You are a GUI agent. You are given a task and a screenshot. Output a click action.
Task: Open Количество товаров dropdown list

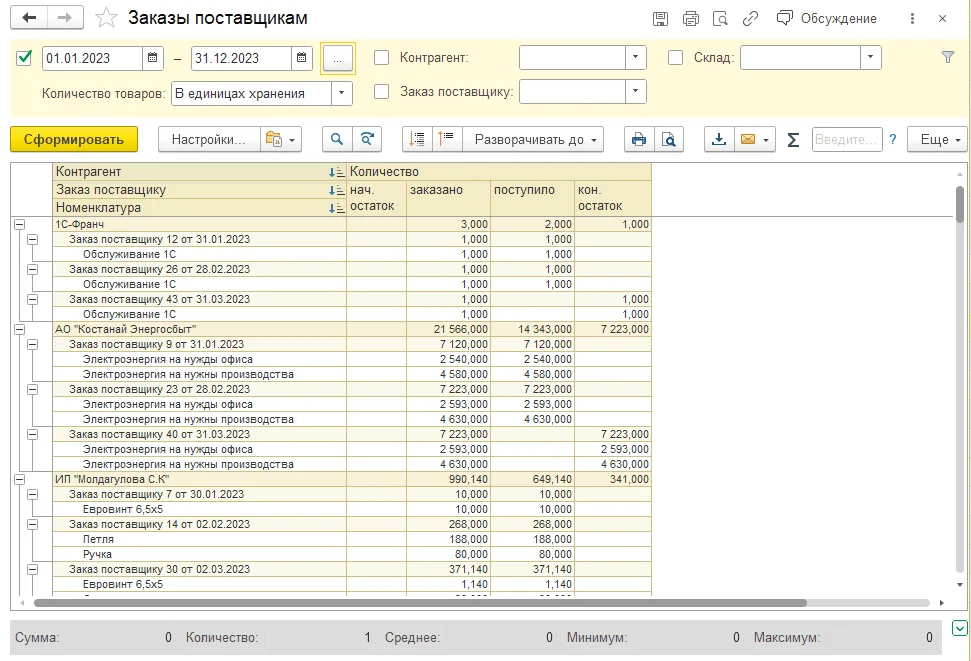341,94
